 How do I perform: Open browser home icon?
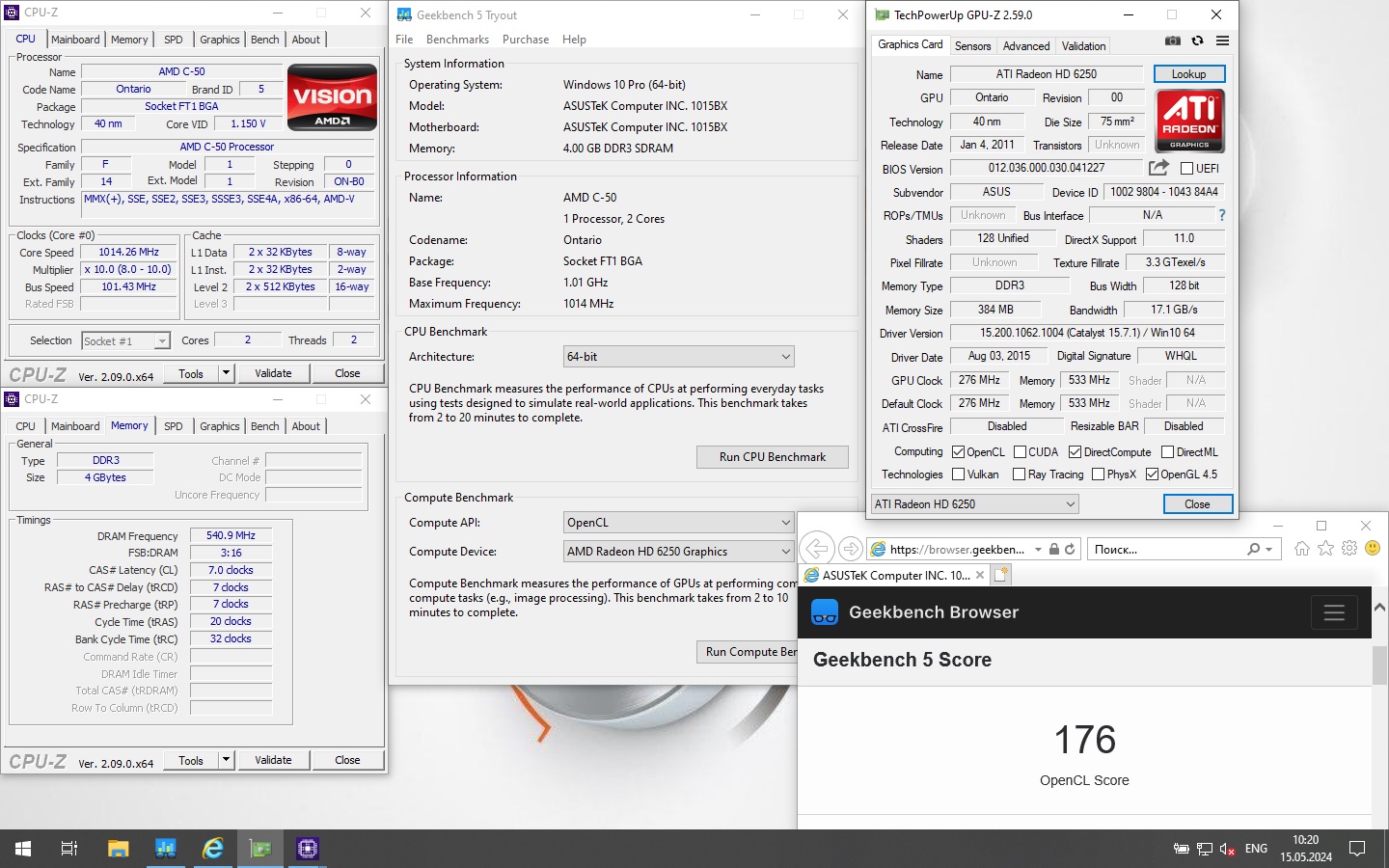1302,548
